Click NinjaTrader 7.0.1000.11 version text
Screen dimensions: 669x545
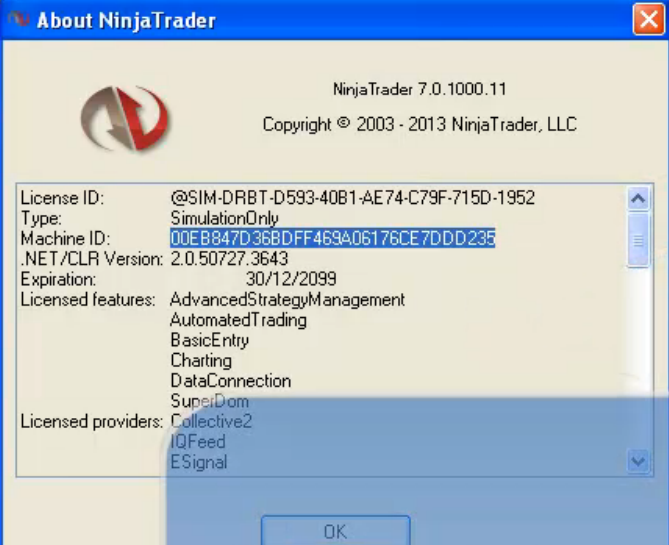419,89
